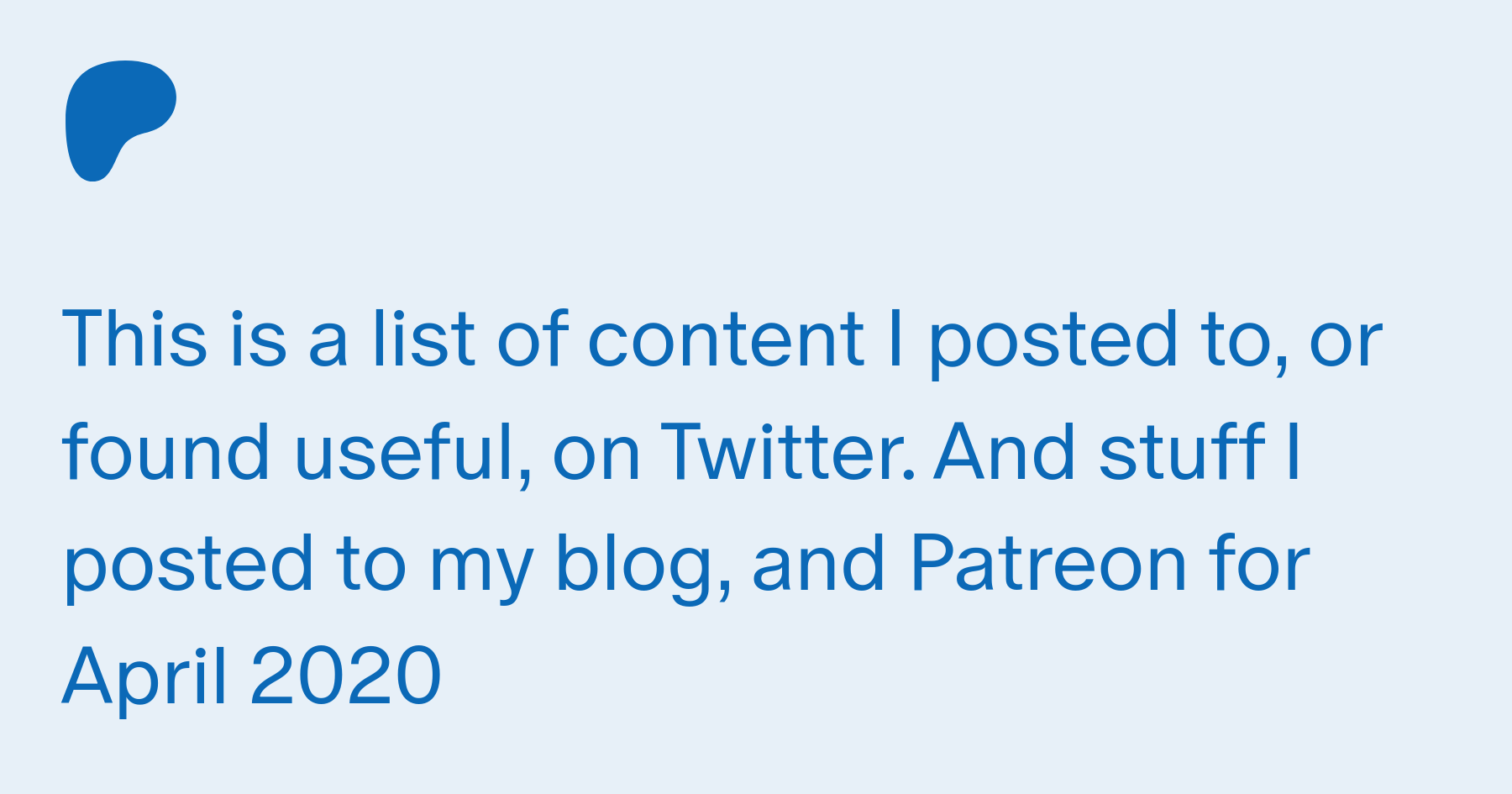Click the word "content" in the first line
Image resolution: width=1512 pixels, height=794 pixels.
pyautogui.click(x=726, y=340)
